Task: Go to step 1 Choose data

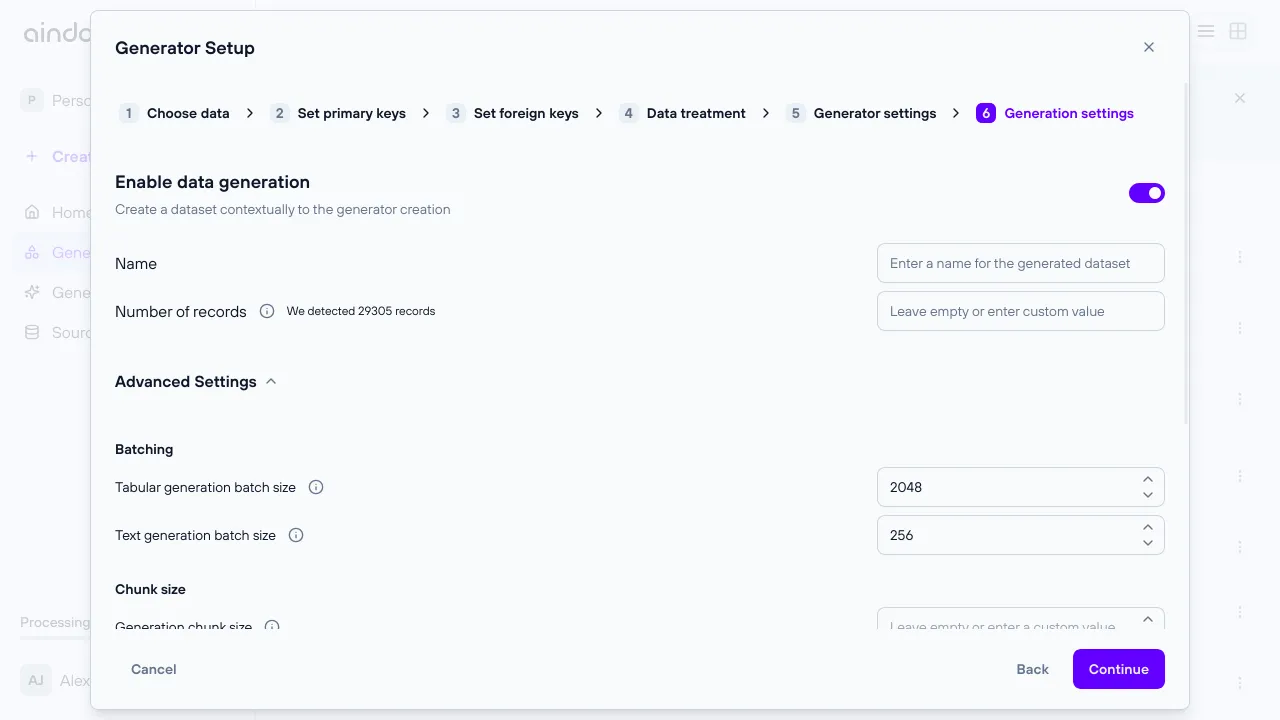Action: [x=174, y=113]
